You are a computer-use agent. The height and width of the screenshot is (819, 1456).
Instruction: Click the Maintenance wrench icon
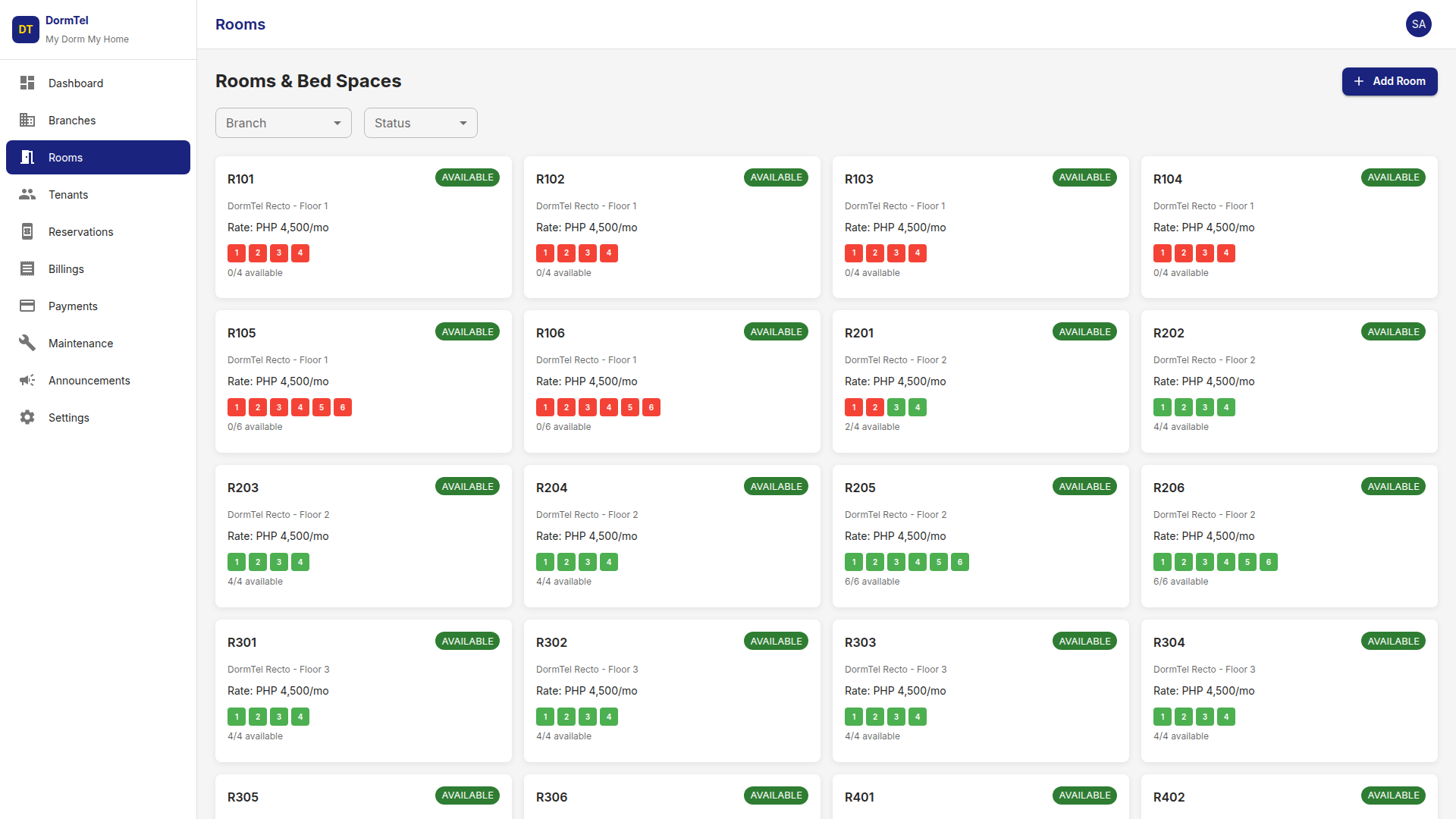tap(27, 343)
